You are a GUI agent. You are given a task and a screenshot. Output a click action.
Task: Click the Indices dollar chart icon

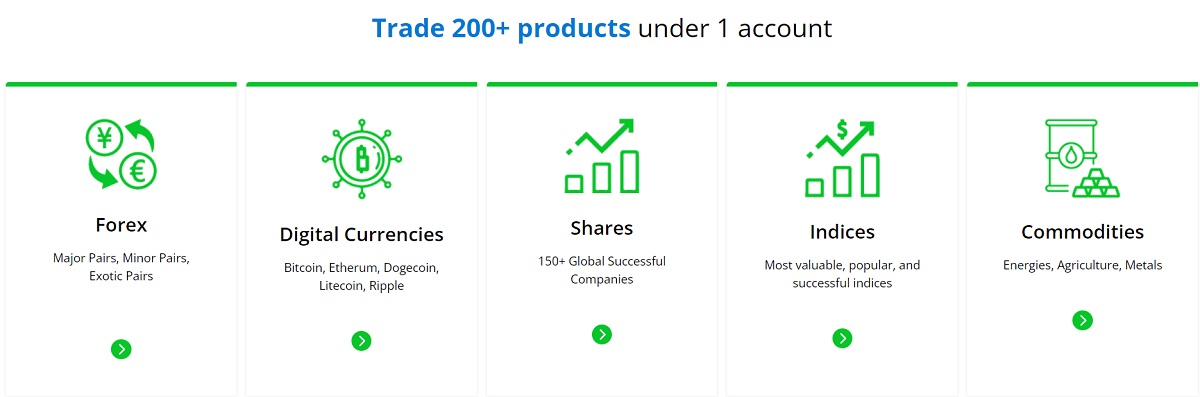[x=842, y=158]
